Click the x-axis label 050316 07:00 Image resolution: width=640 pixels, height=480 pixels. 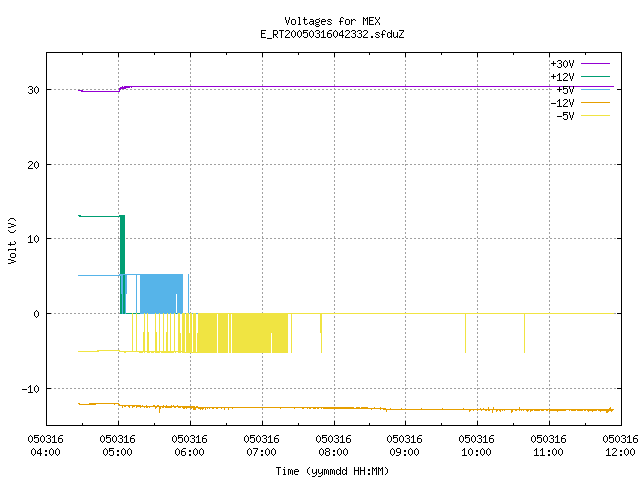point(261,446)
